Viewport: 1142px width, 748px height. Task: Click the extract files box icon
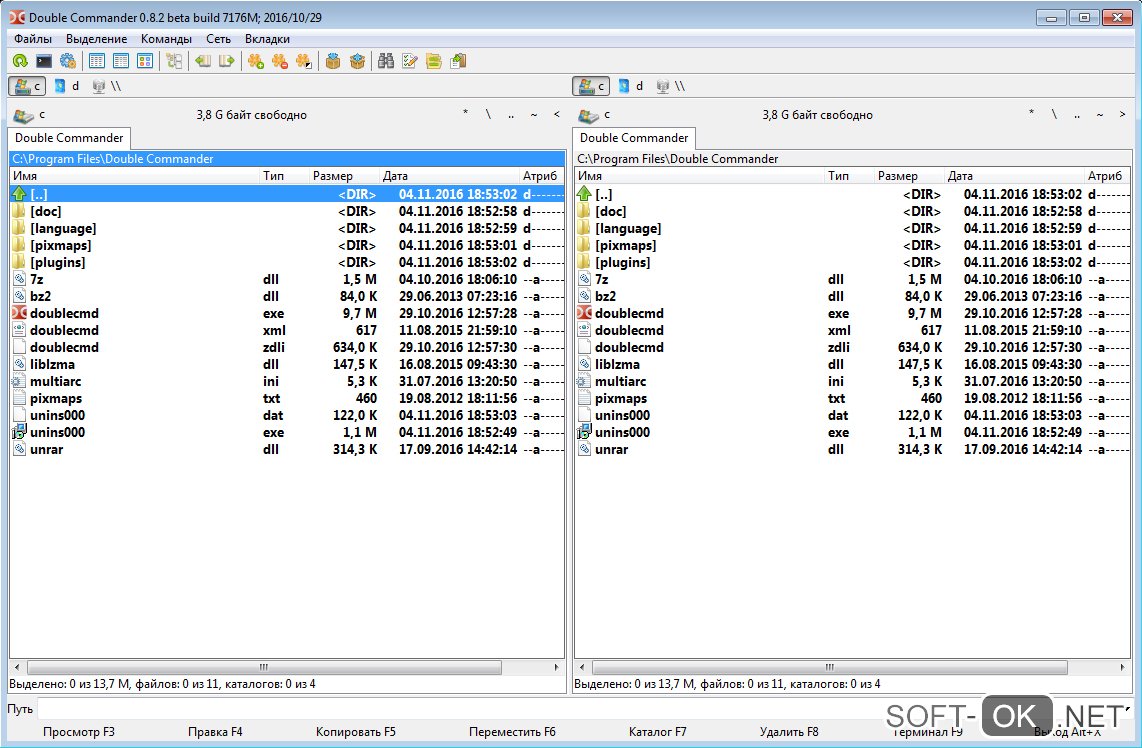pos(357,61)
